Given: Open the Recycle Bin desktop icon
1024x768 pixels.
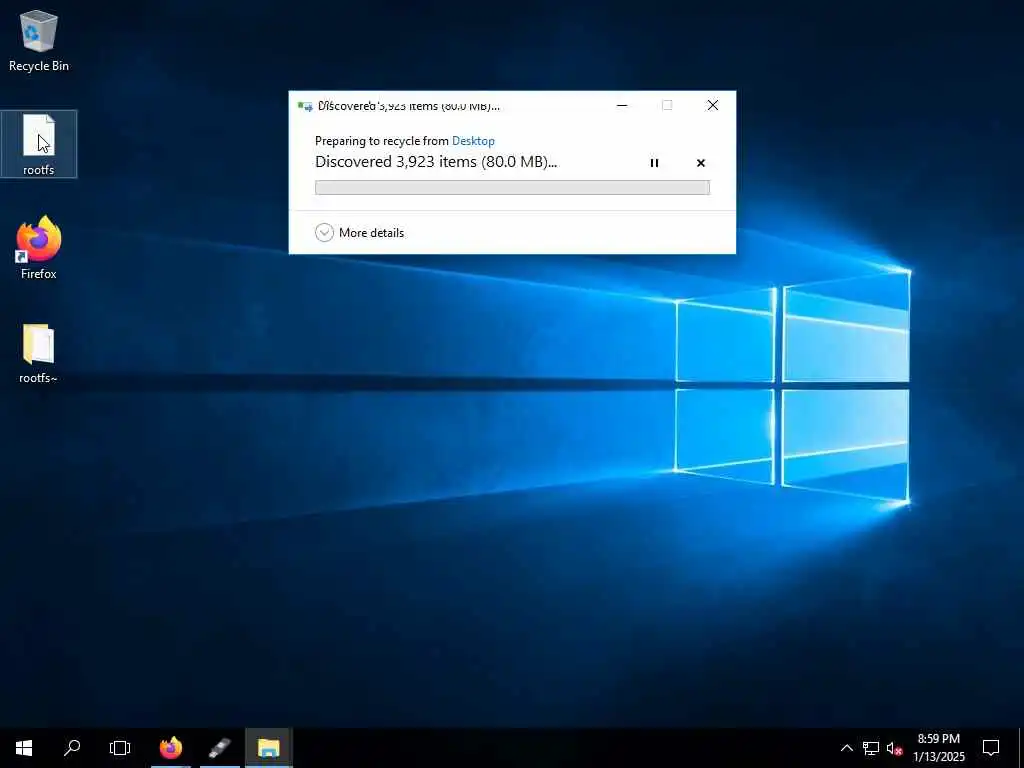Looking at the screenshot, I should [x=39, y=40].
